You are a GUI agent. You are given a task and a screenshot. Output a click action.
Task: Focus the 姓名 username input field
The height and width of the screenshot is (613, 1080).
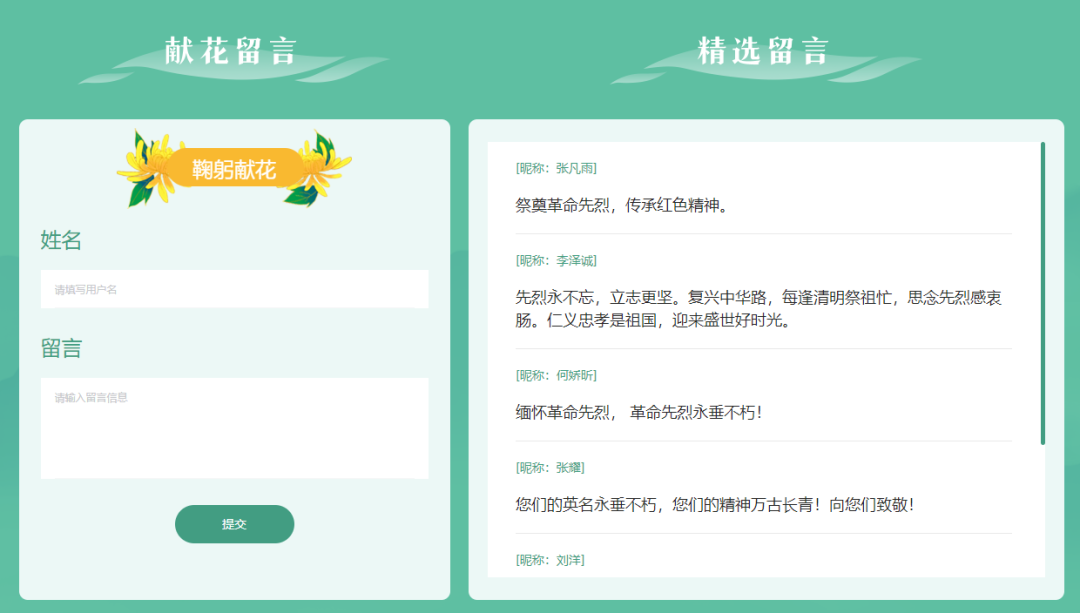[x=234, y=289]
